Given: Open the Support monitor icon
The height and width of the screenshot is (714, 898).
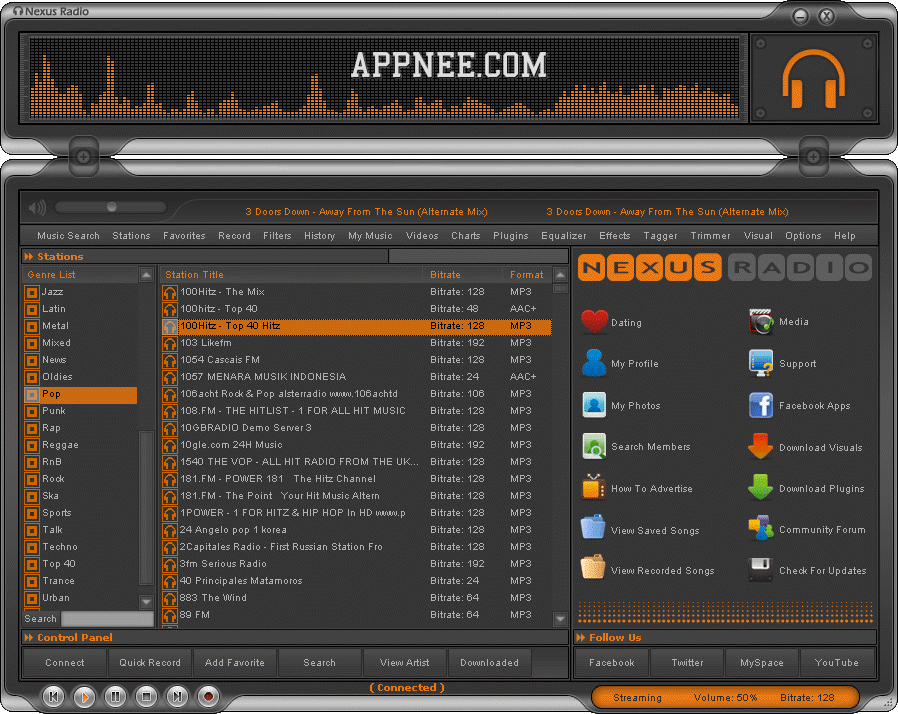Looking at the screenshot, I should (761, 364).
